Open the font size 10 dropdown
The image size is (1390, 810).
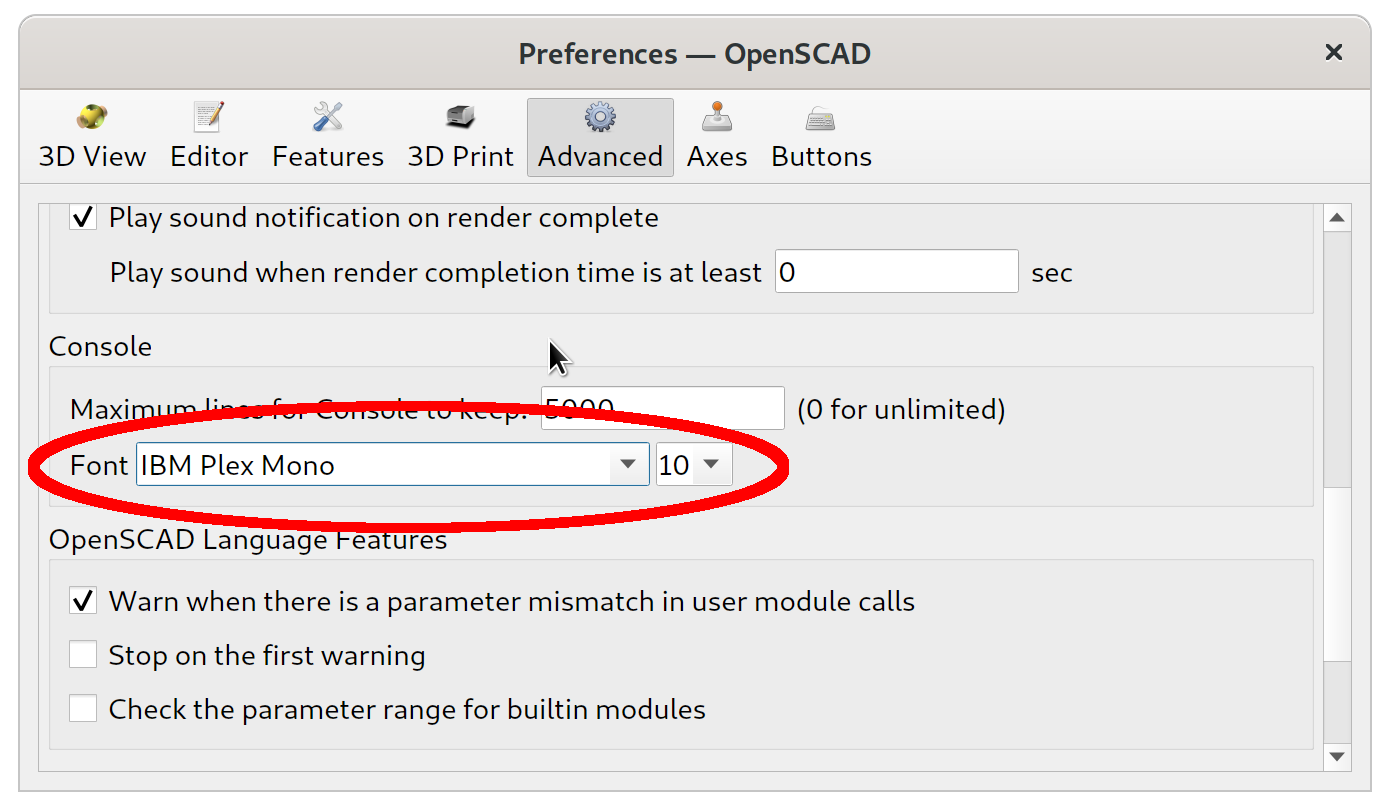(x=711, y=465)
